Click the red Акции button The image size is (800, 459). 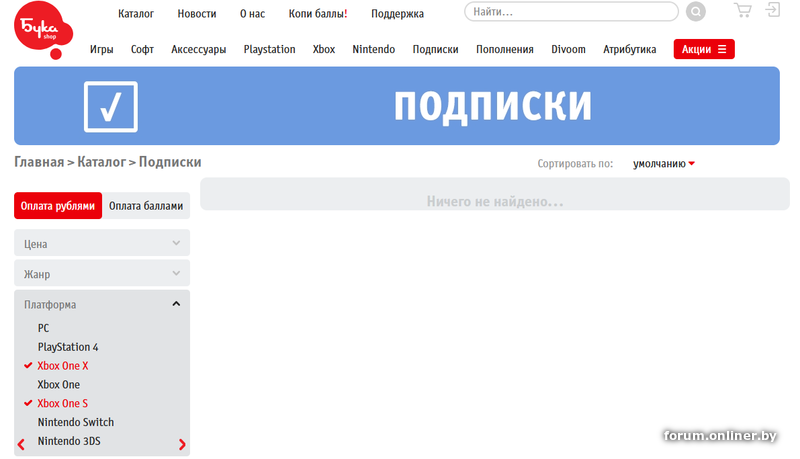click(704, 49)
